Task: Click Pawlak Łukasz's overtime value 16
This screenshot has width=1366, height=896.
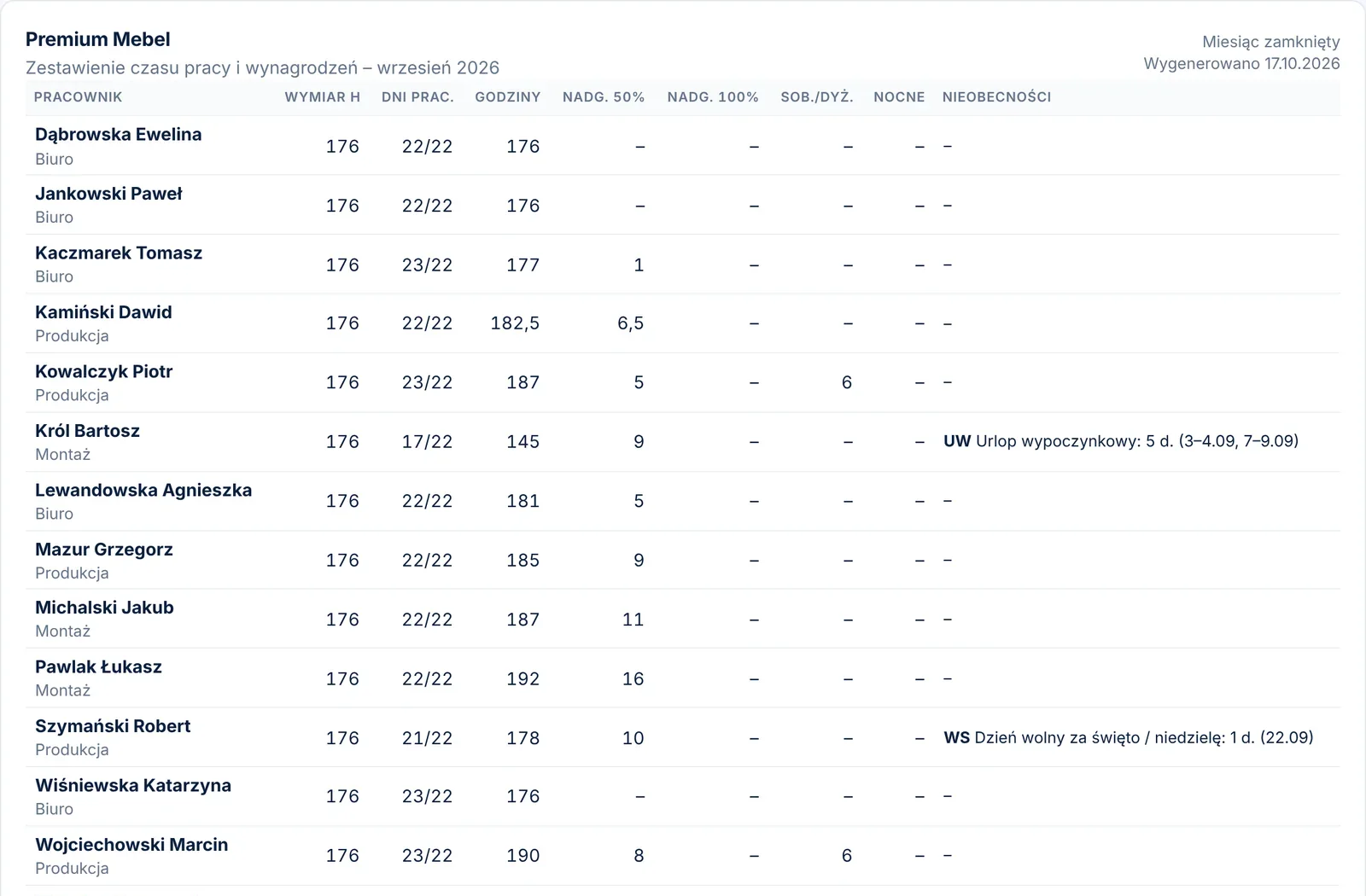Action: tap(633, 679)
